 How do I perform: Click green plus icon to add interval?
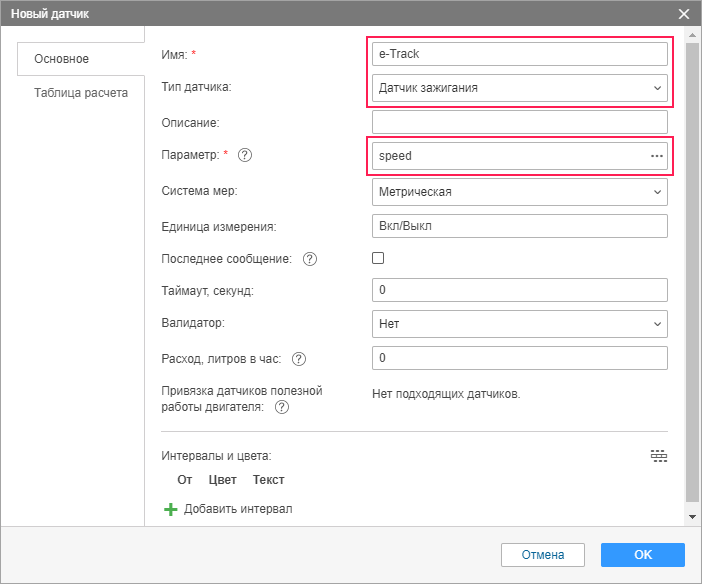[x=171, y=509]
